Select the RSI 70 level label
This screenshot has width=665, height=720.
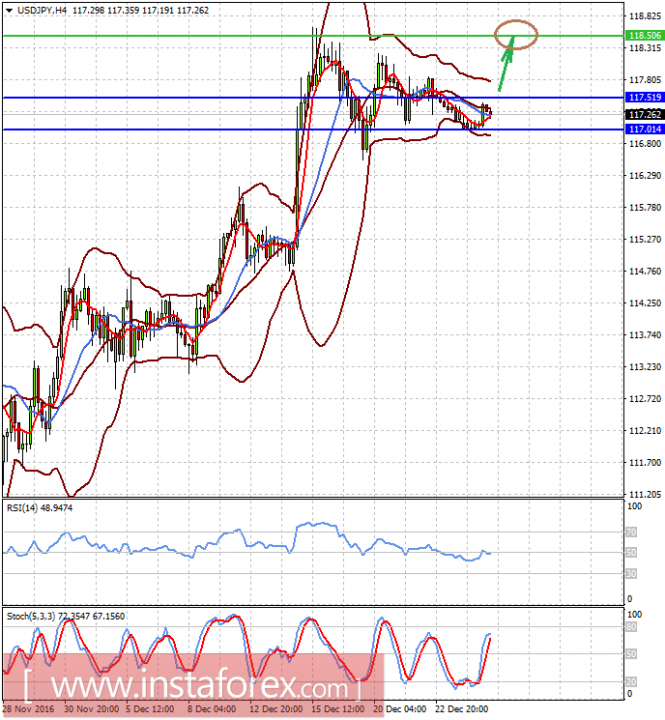[x=631, y=533]
